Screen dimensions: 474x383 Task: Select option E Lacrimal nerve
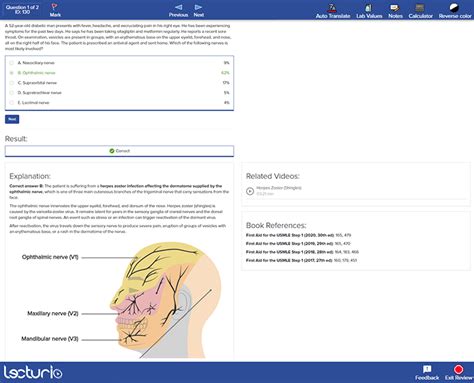[x=119, y=103]
